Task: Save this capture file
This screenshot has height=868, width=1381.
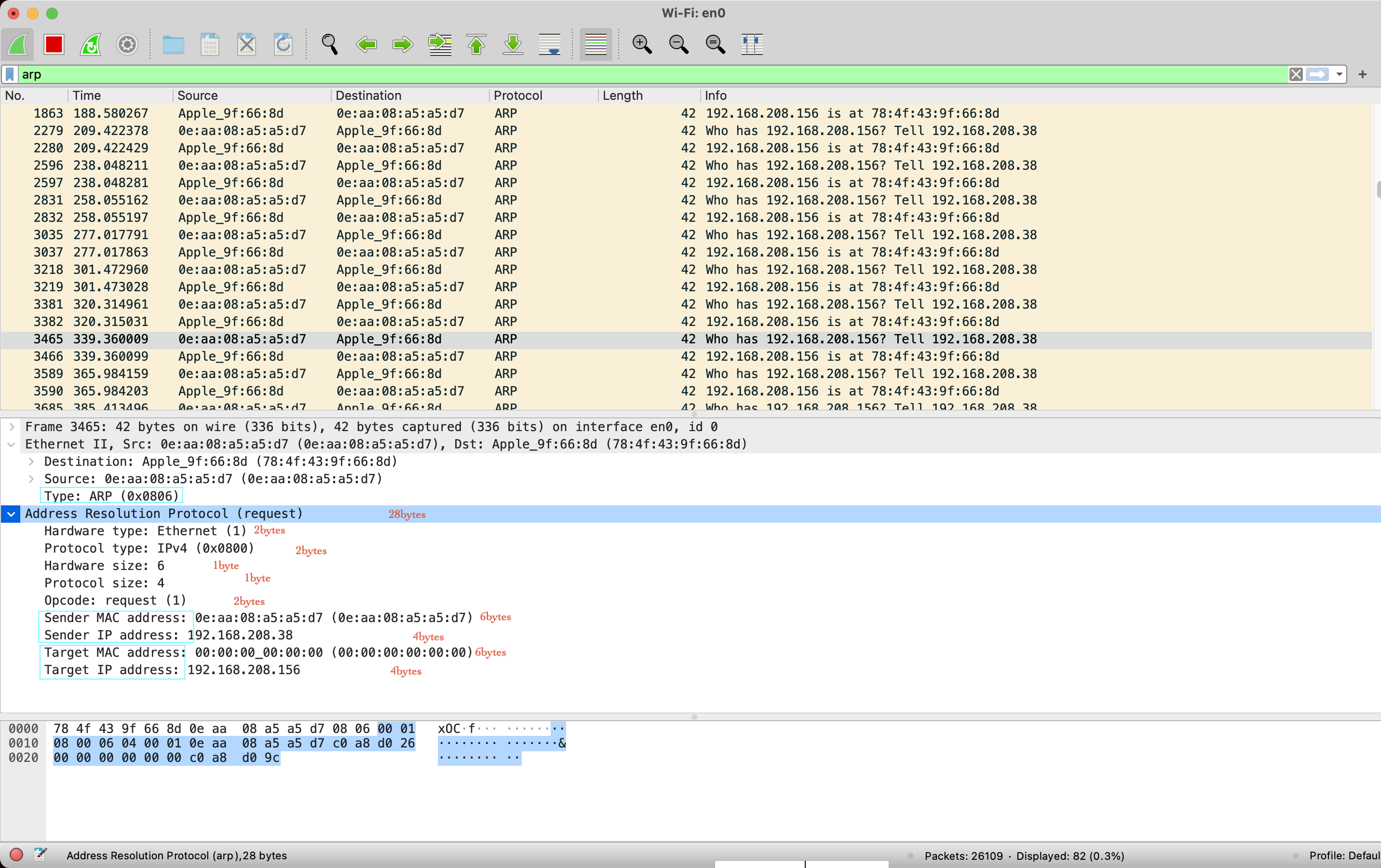Action: point(210,44)
